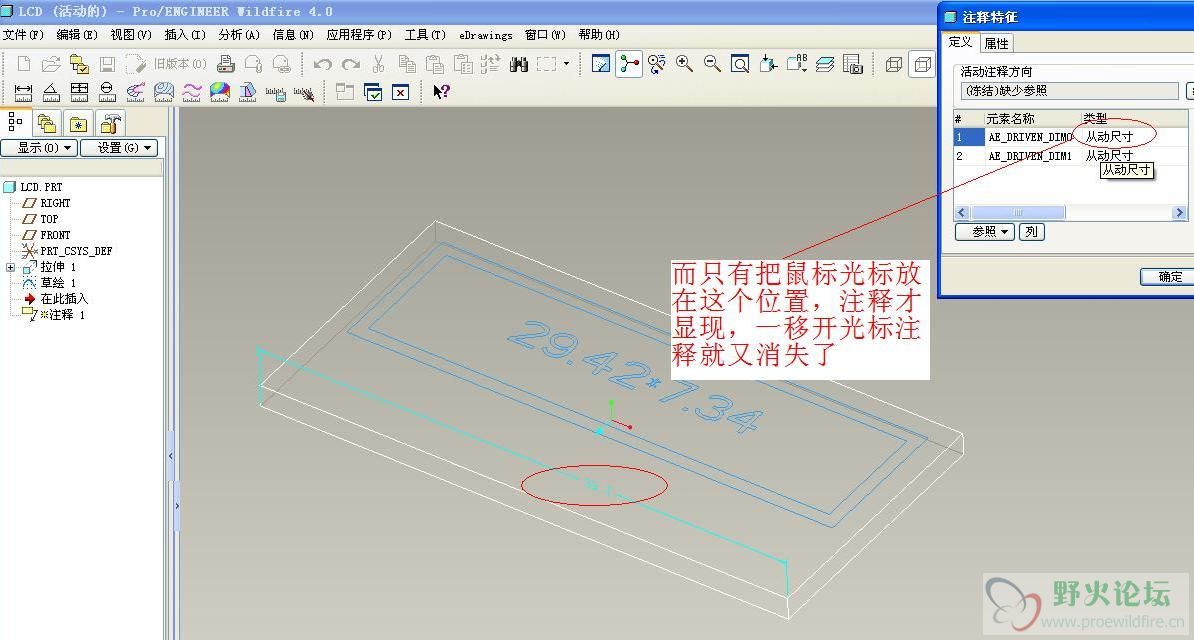Click the Save floppy disk icon
Viewport: 1194px width, 640px height.
pyautogui.click(x=107, y=64)
